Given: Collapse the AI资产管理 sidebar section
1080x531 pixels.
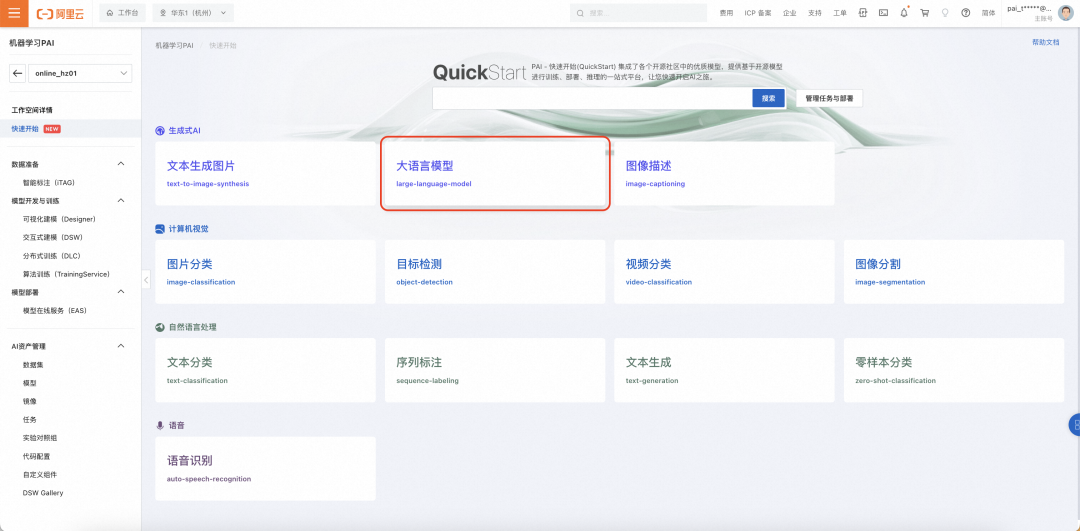Looking at the screenshot, I should click(x=121, y=346).
